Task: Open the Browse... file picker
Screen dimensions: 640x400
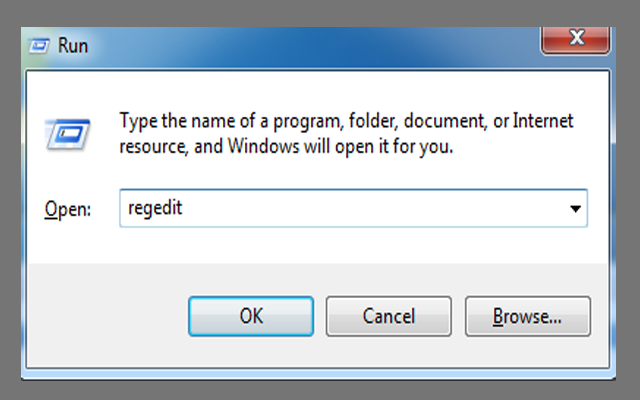Action: (x=527, y=316)
